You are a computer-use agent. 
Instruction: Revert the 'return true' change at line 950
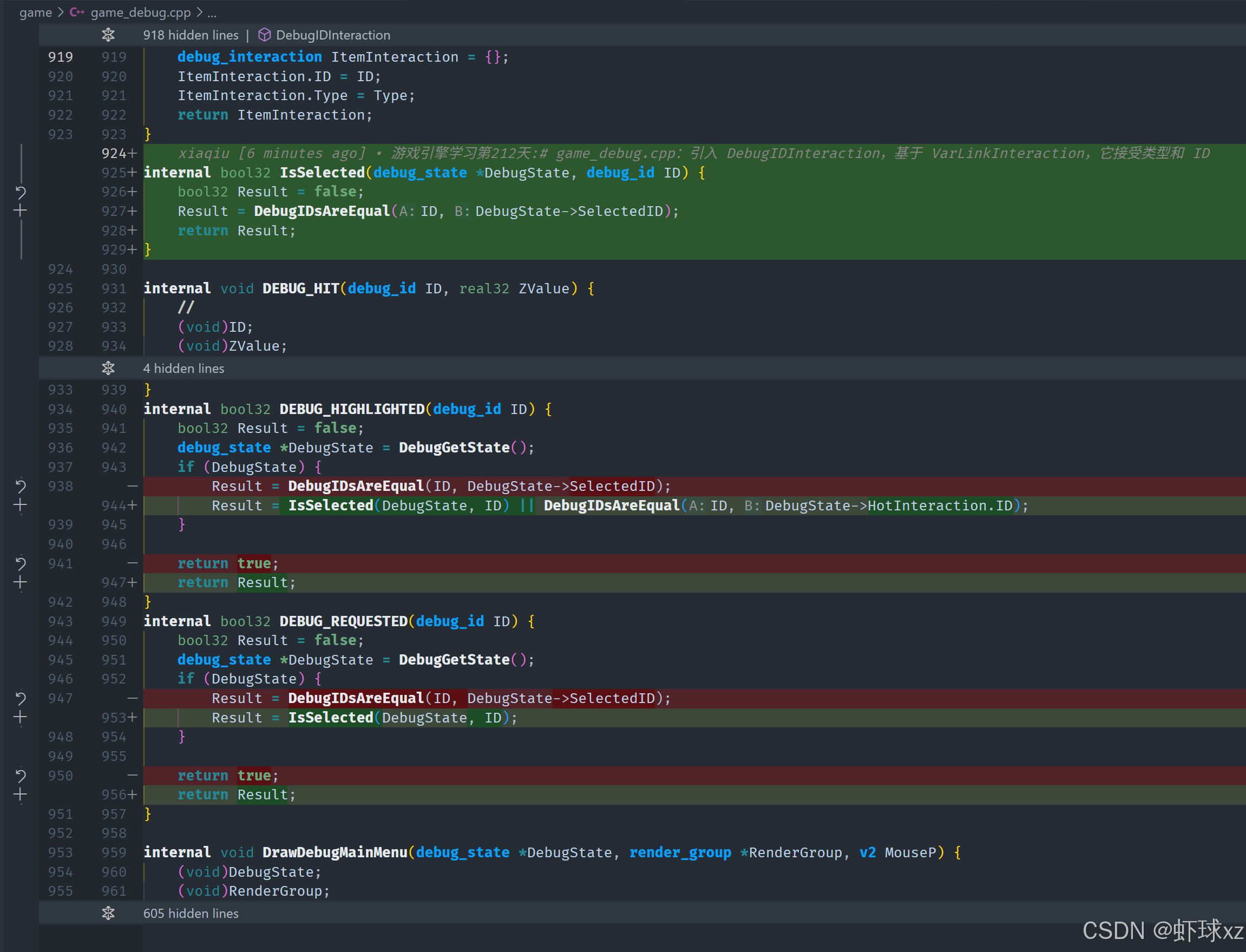21,775
